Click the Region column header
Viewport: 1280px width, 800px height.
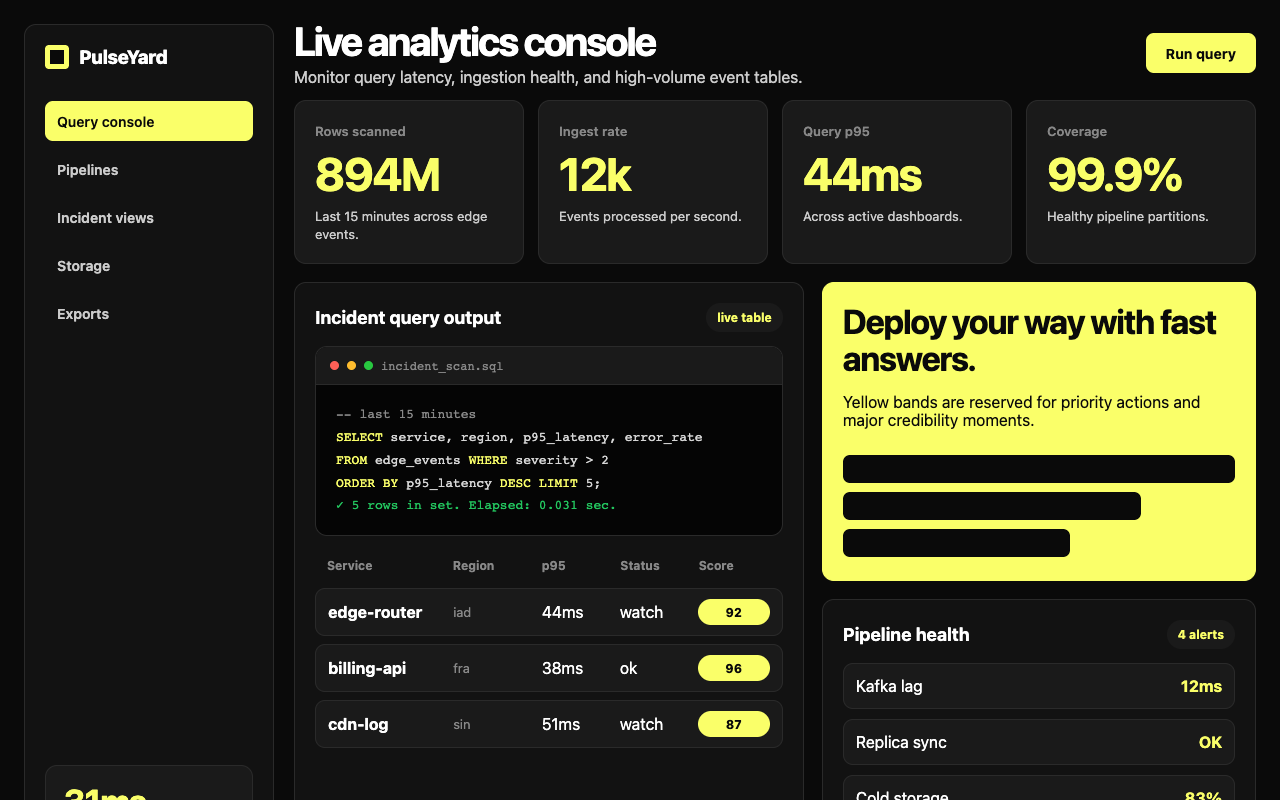pos(473,566)
